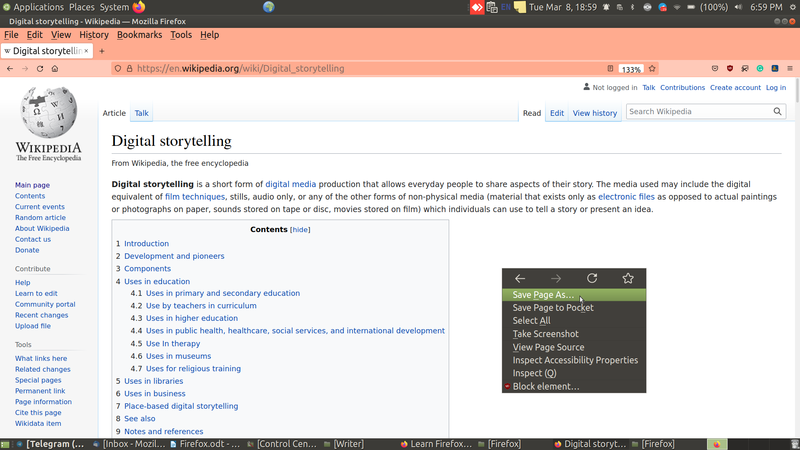This screenshot has height=450, width=800.
Task: Choose Select All in context menu
Action: tap(574, 321)
